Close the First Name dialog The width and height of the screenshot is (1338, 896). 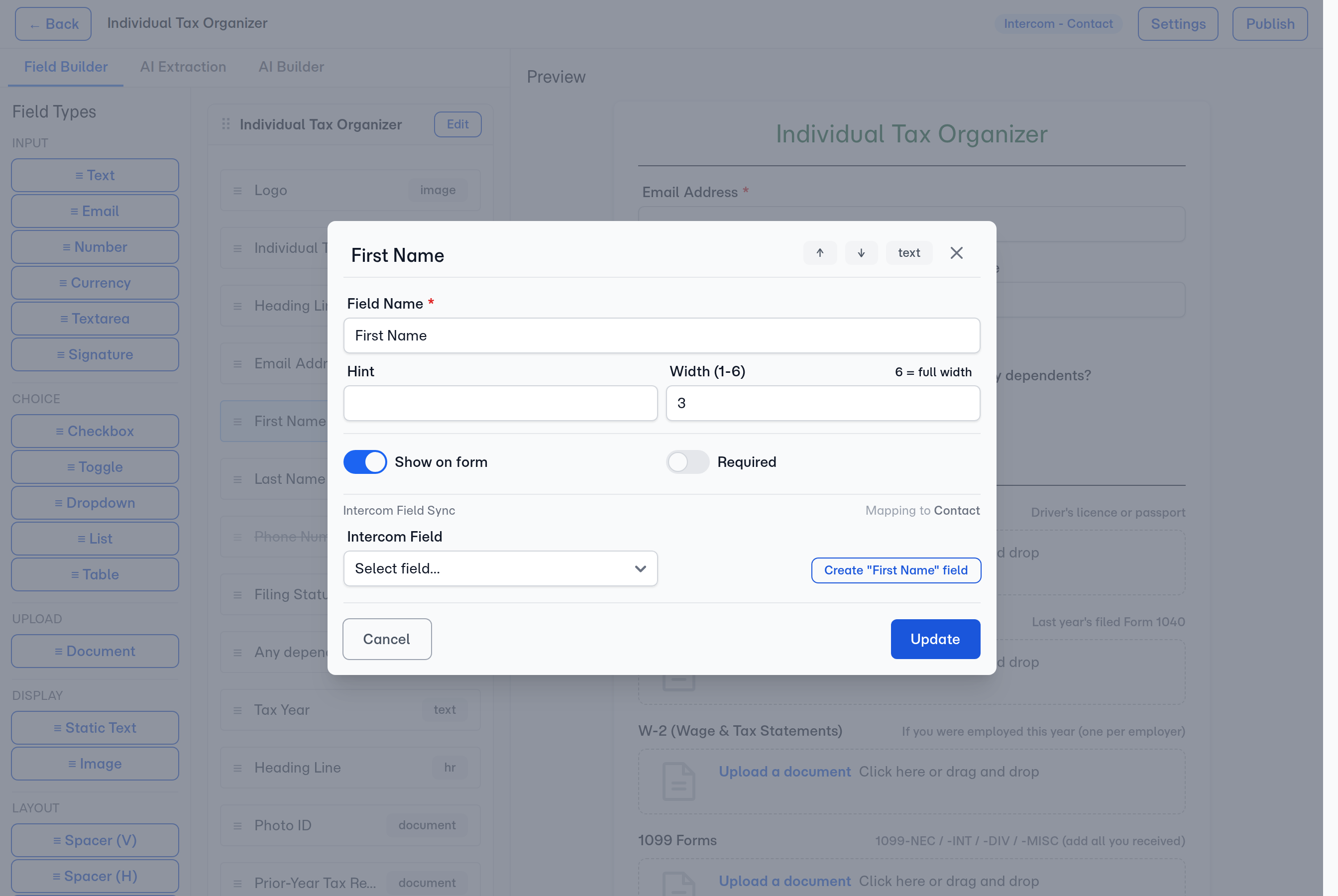pyautogui.click(x=956, y=253)
